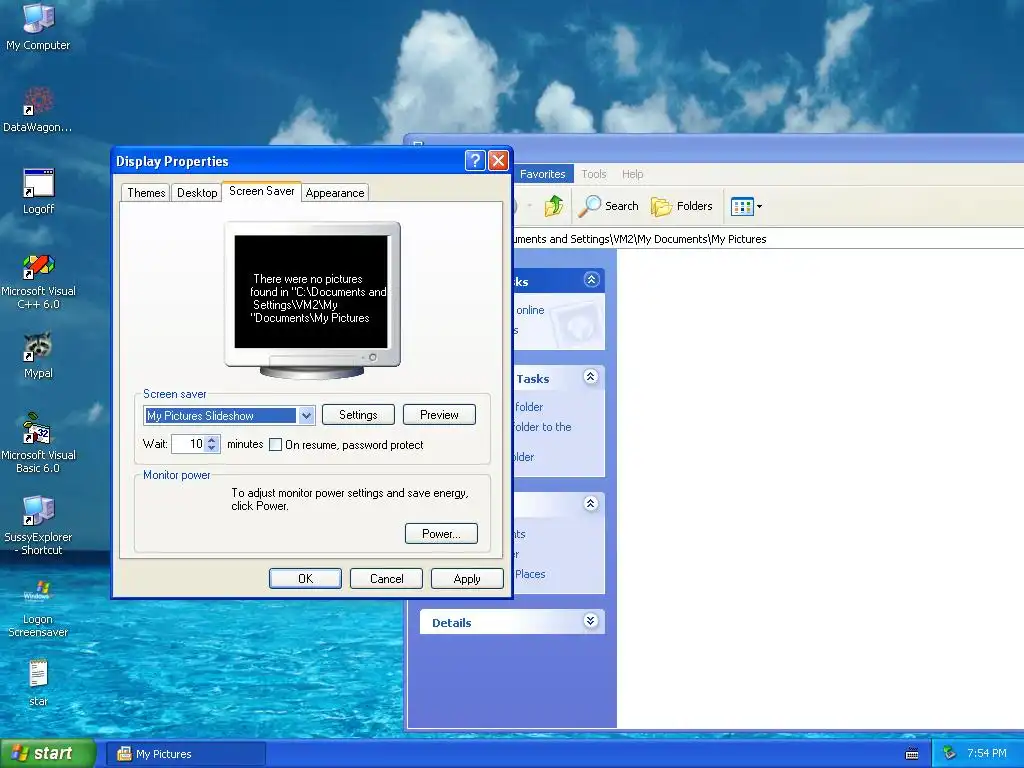Click the Wait minutes input field
Viewport: 1024px width, 768px height.
click(x=189, y=444)
